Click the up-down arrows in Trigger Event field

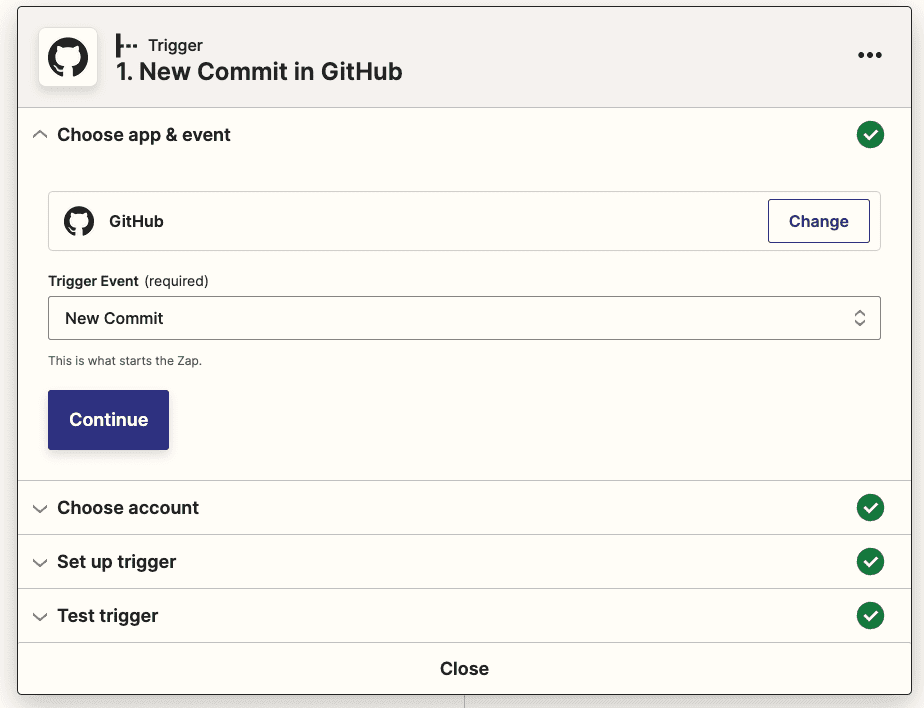(860, 318)
